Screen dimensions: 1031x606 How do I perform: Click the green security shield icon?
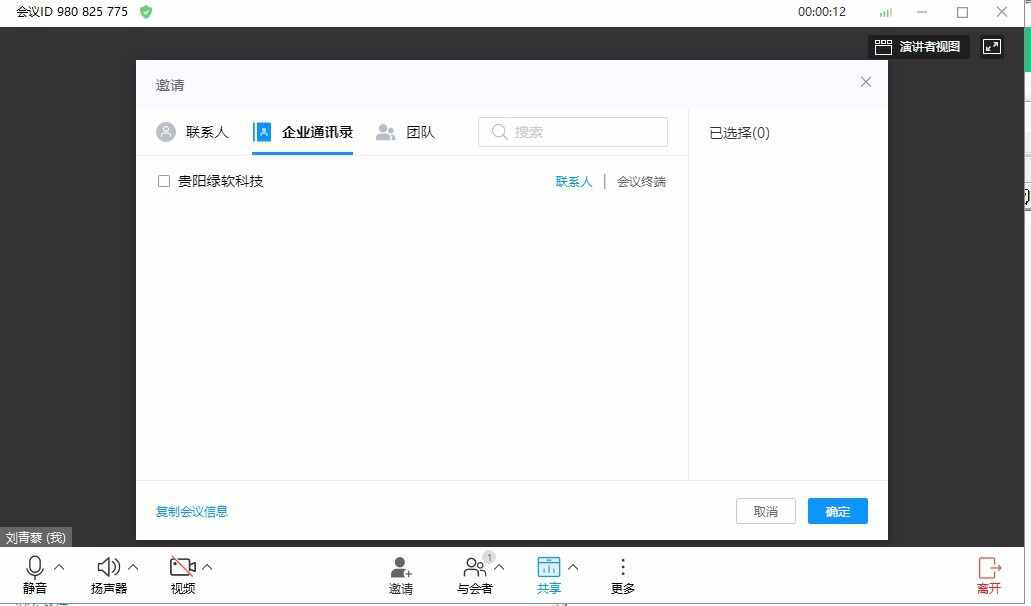coord(146,12)
